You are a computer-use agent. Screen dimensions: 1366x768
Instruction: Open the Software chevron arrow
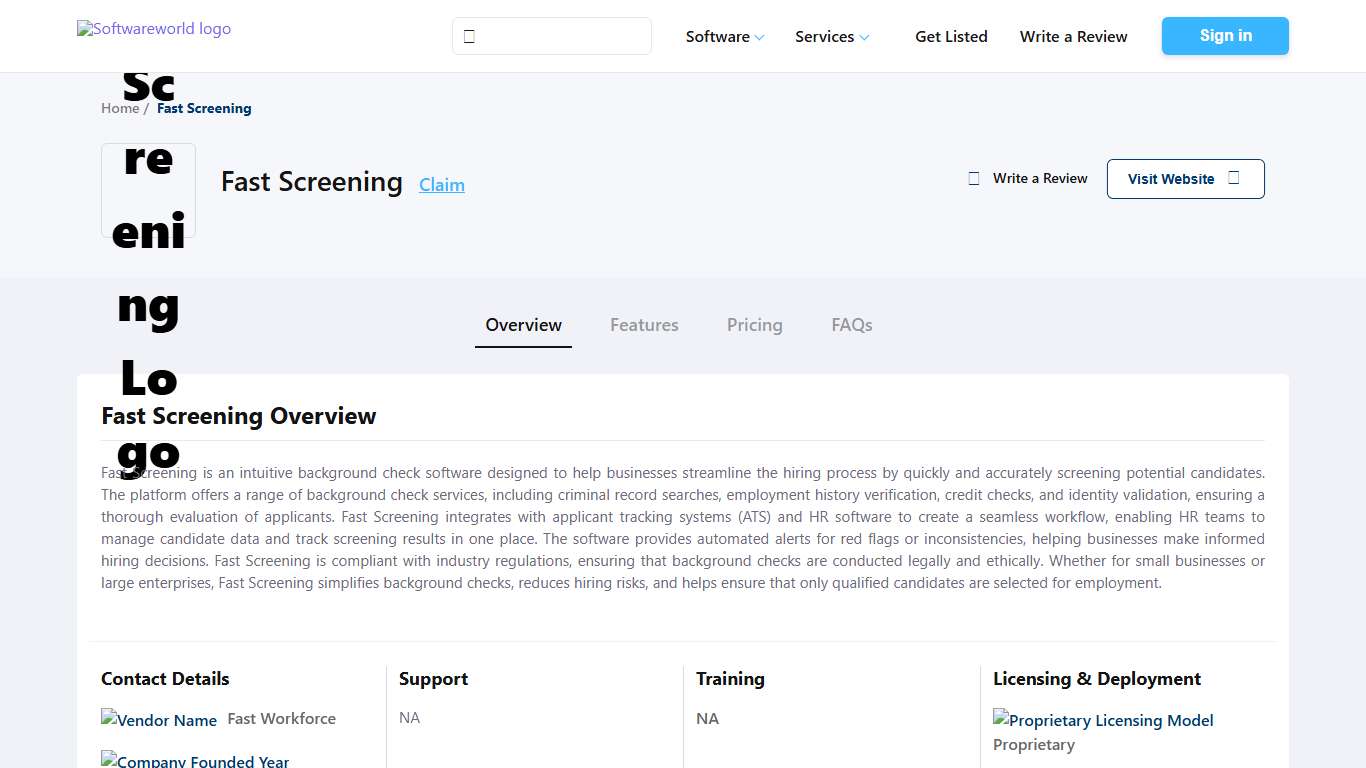point(758,38)
